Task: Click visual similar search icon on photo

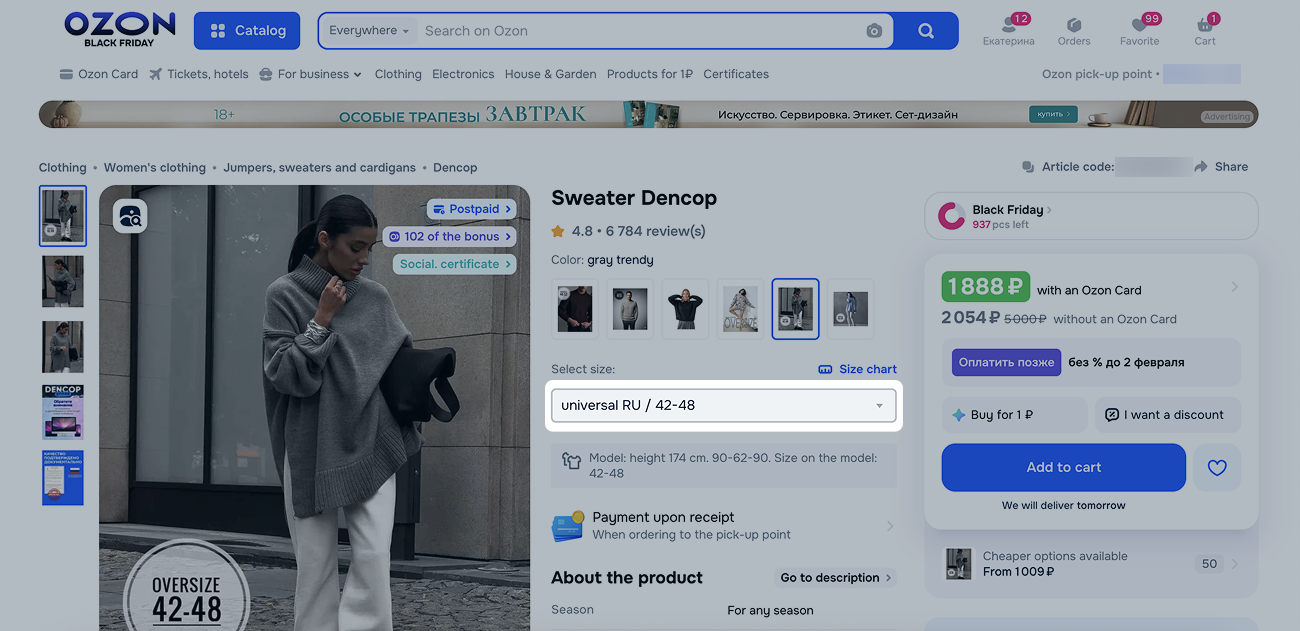Action: click(x=130, y=215)
